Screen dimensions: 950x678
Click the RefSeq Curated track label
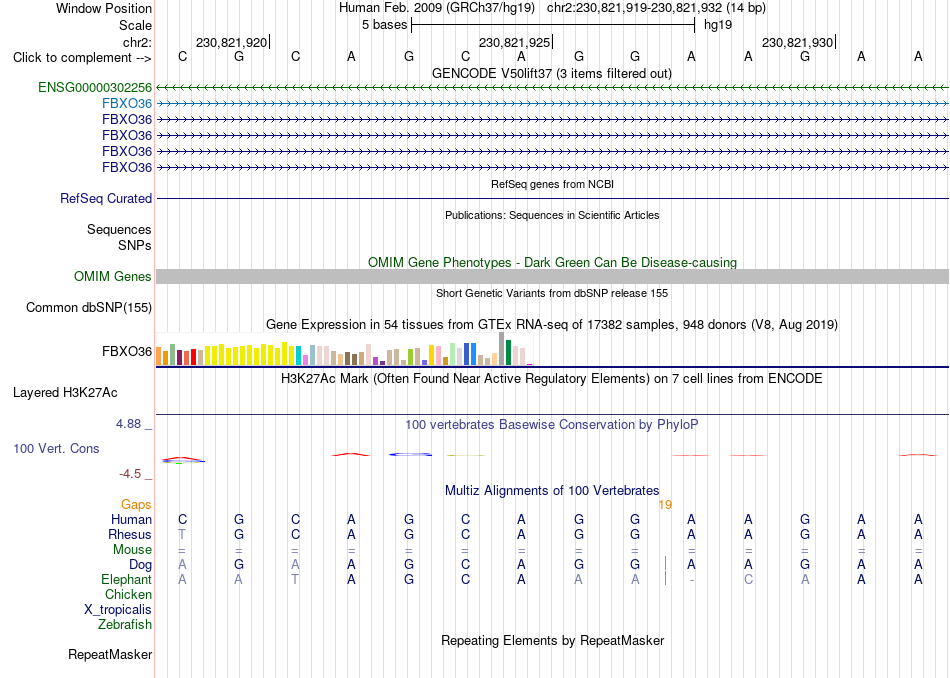pyautogui.click(x=106, y=198)
